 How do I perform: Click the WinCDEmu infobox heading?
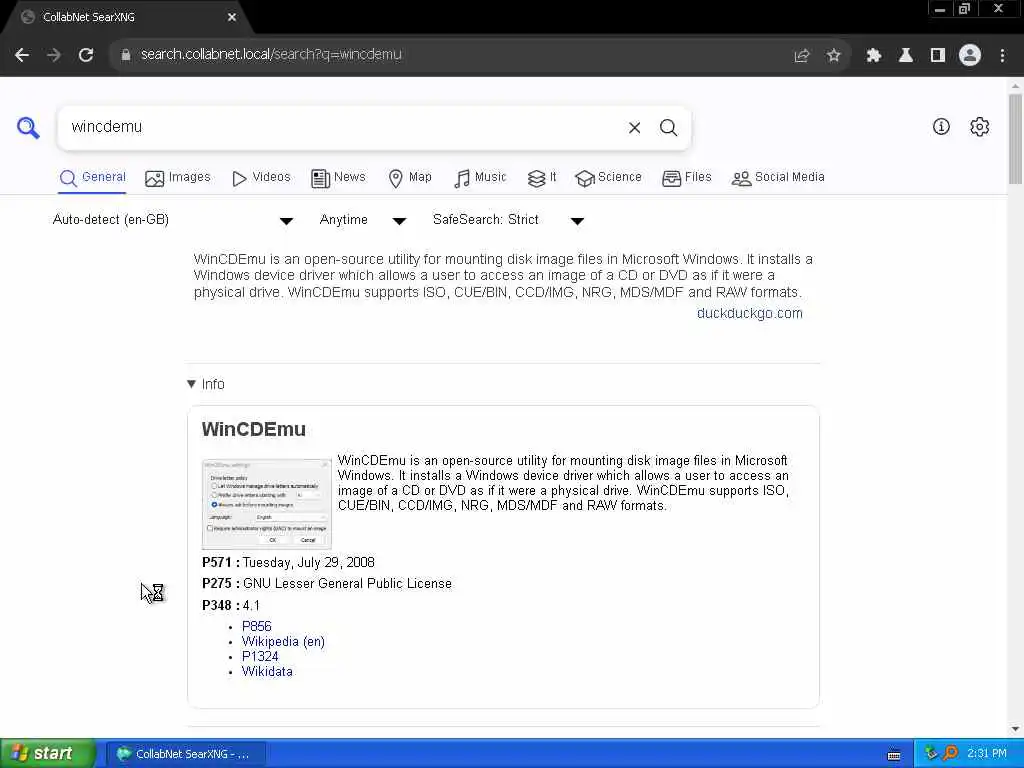pyautogui.click(x=253, y=430)
